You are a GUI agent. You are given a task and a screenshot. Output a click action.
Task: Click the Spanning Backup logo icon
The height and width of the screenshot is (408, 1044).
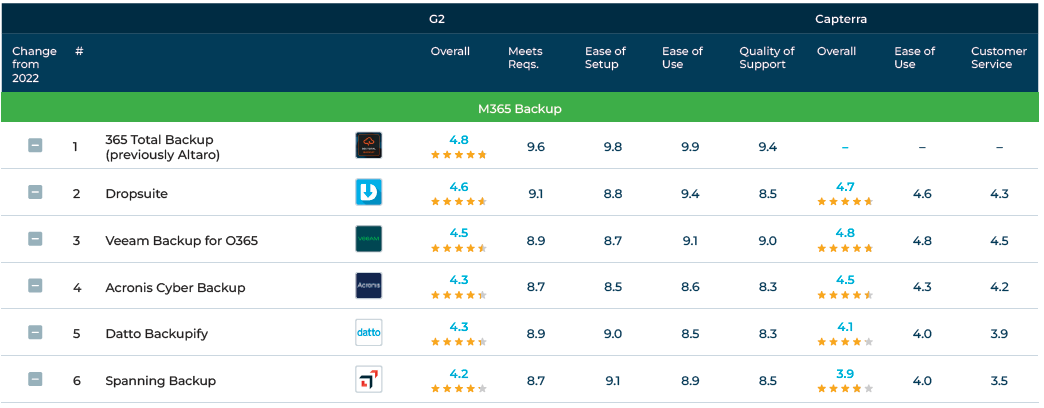click(x=368, y=379)
